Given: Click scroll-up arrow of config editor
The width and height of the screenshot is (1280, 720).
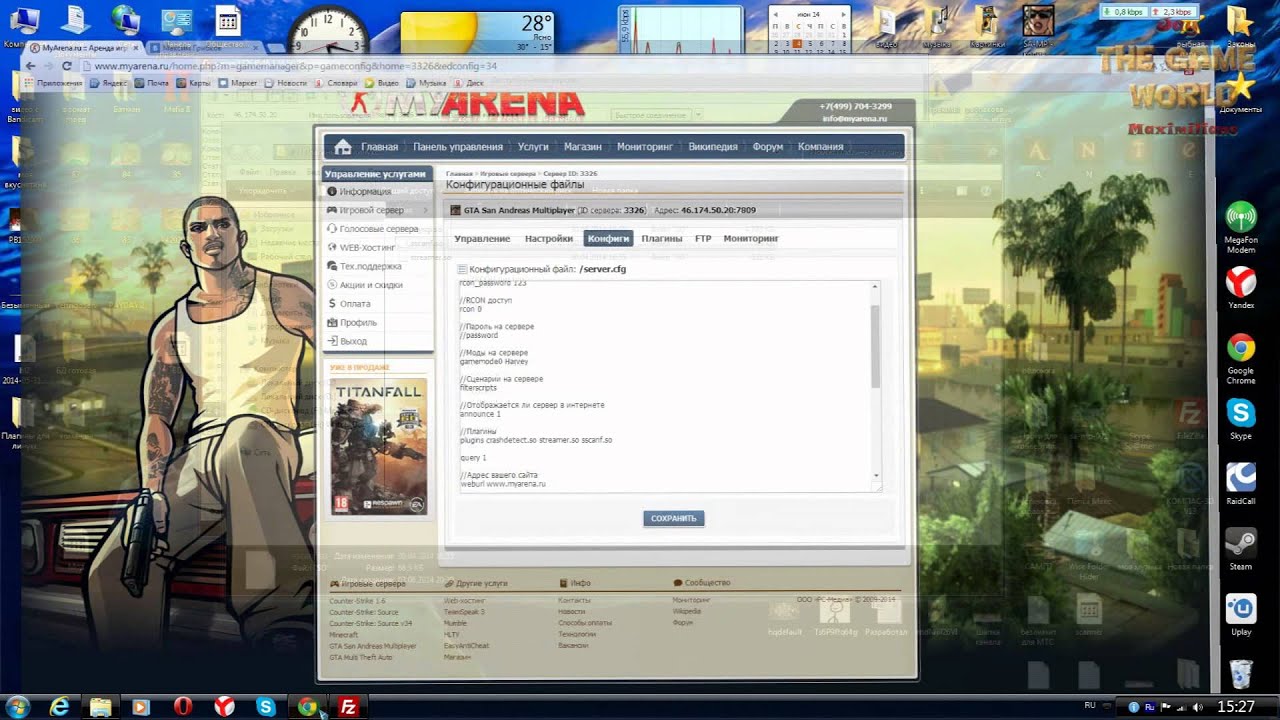Looking at the screenshot, I should click(x=876, y=286).
